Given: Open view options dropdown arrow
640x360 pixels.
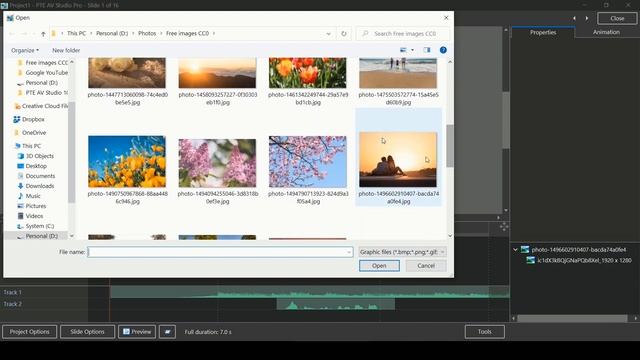Looking at the screenshot, I should (x=412, y=50).
